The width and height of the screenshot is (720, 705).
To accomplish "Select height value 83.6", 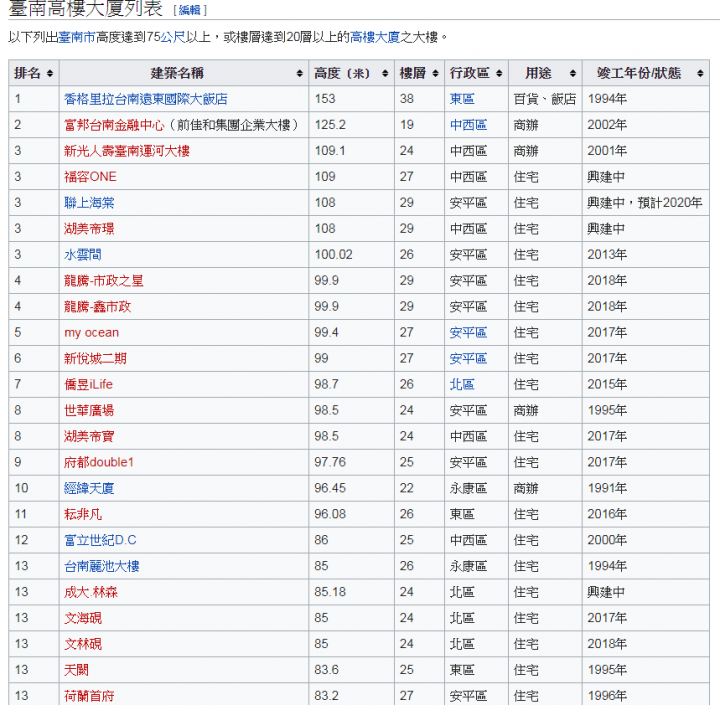I will pos(326,670).
